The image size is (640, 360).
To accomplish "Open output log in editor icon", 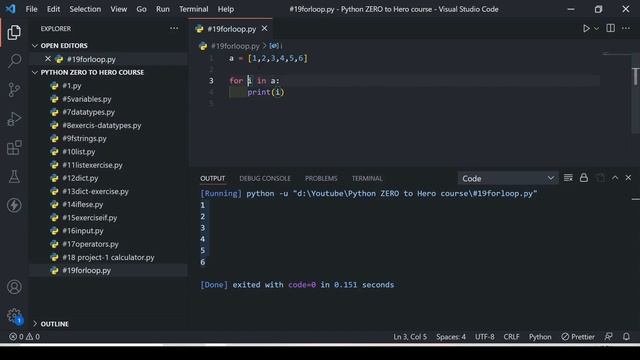I will tap(600, 178).
